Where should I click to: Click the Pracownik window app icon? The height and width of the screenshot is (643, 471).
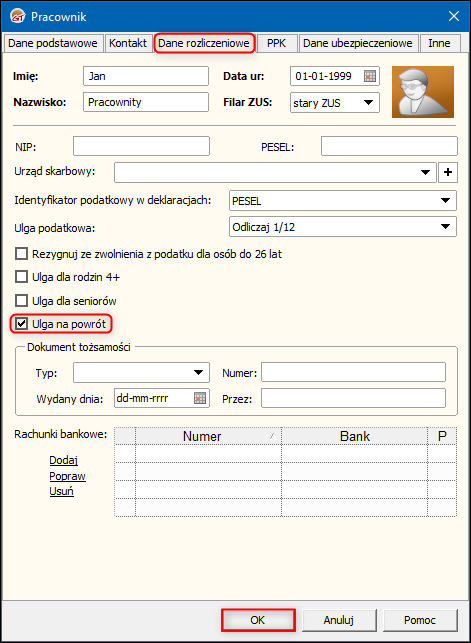click(18, 16)
